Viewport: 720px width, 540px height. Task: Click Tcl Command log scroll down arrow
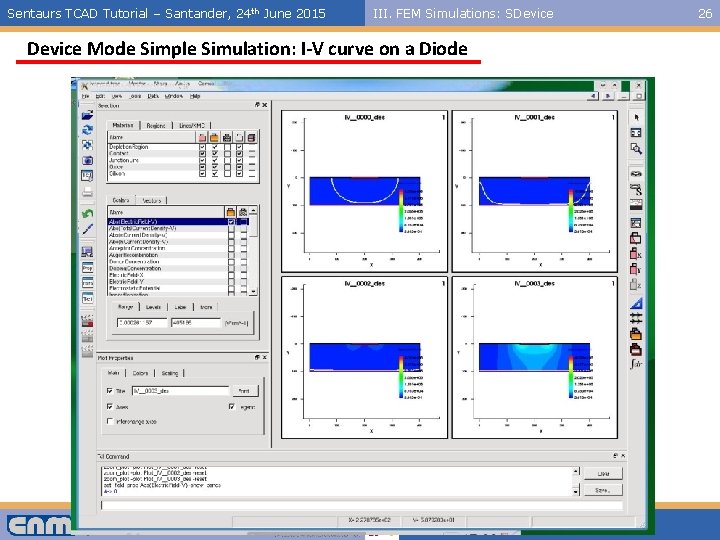pyautogui.click(x=576, y=491)
